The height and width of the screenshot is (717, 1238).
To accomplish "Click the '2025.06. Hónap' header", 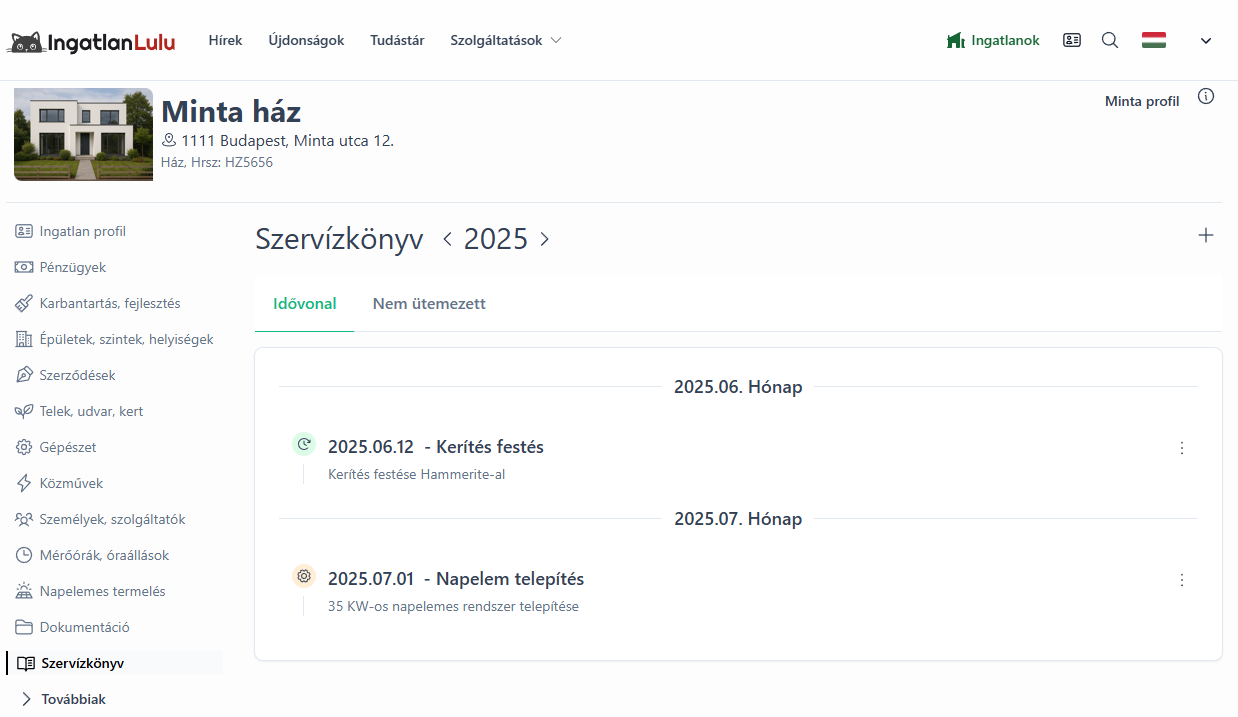I will [x=738, y=387].
